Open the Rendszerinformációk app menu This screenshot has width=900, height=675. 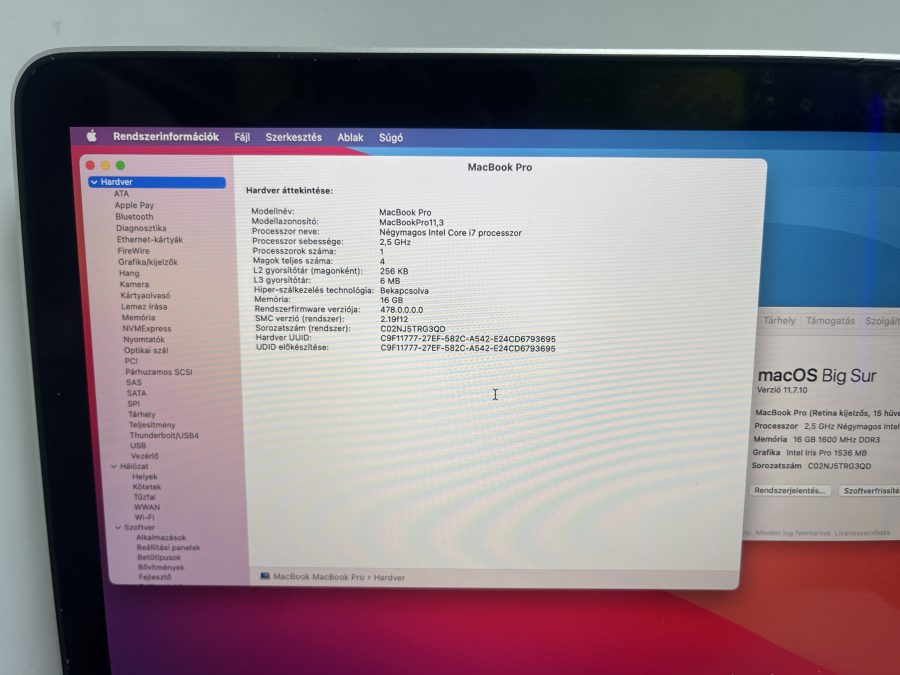(166, 137)
